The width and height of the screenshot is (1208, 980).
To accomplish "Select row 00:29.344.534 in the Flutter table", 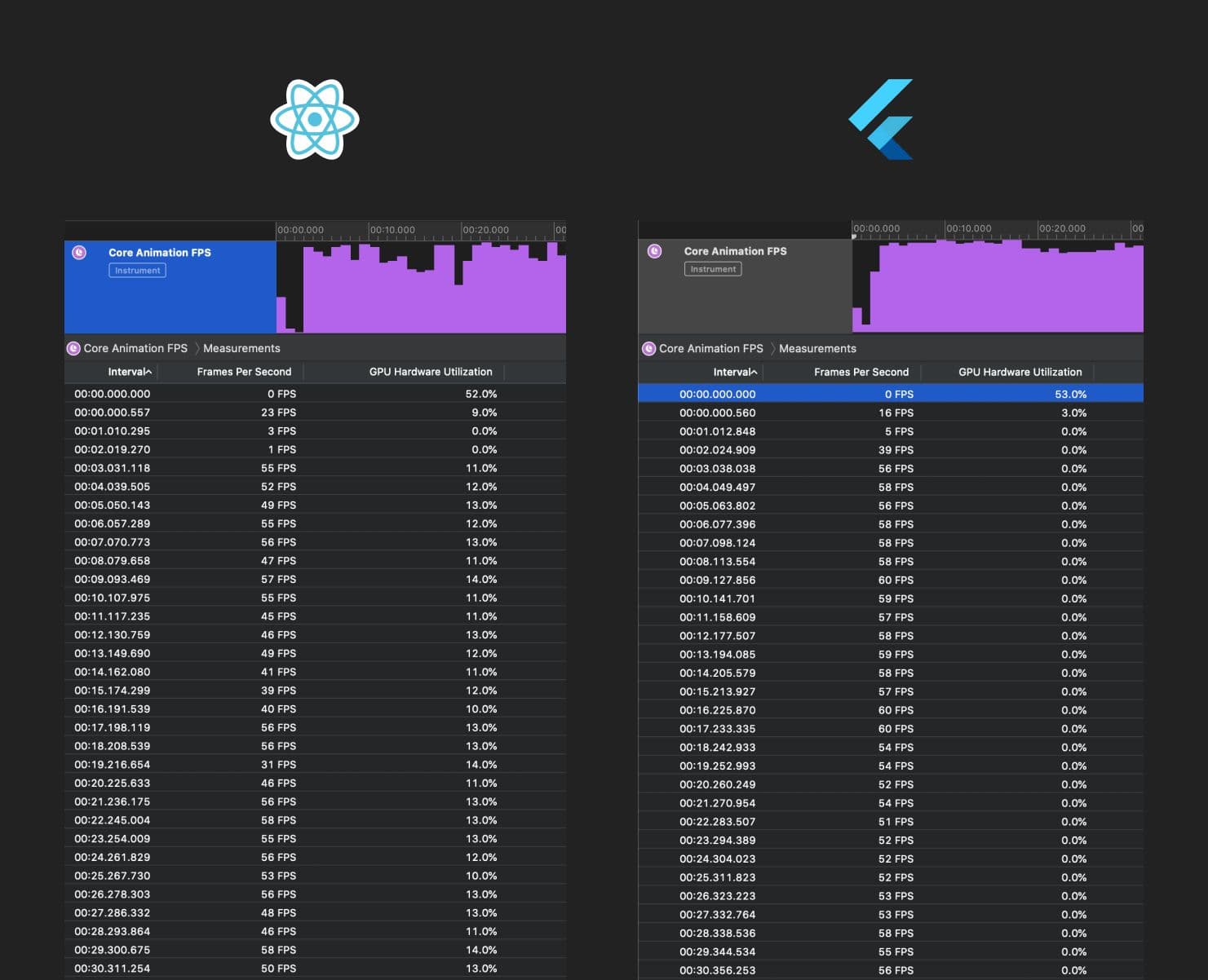I will click(891, 951).
